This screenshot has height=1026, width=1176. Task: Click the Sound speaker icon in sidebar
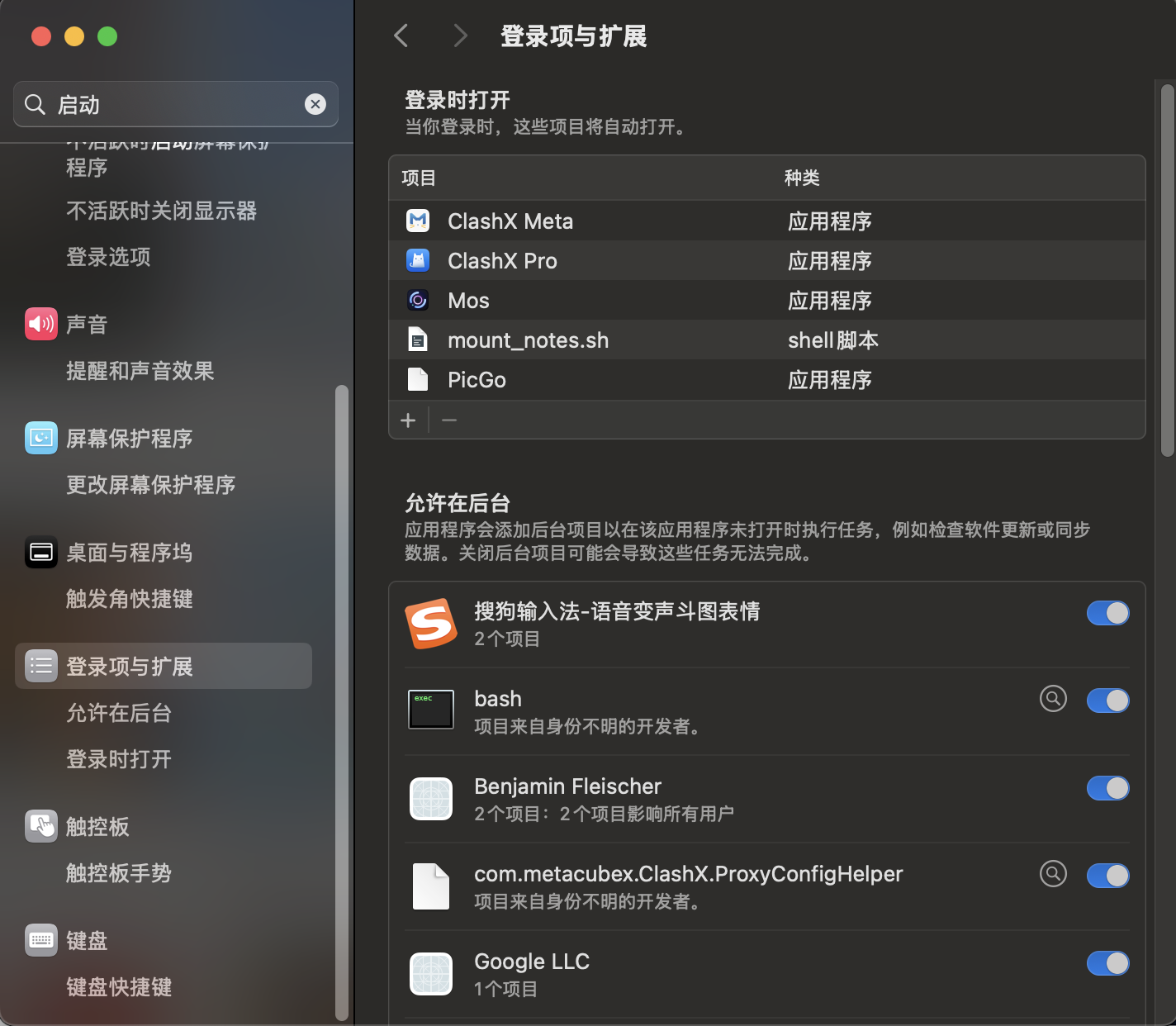[41, 324]
